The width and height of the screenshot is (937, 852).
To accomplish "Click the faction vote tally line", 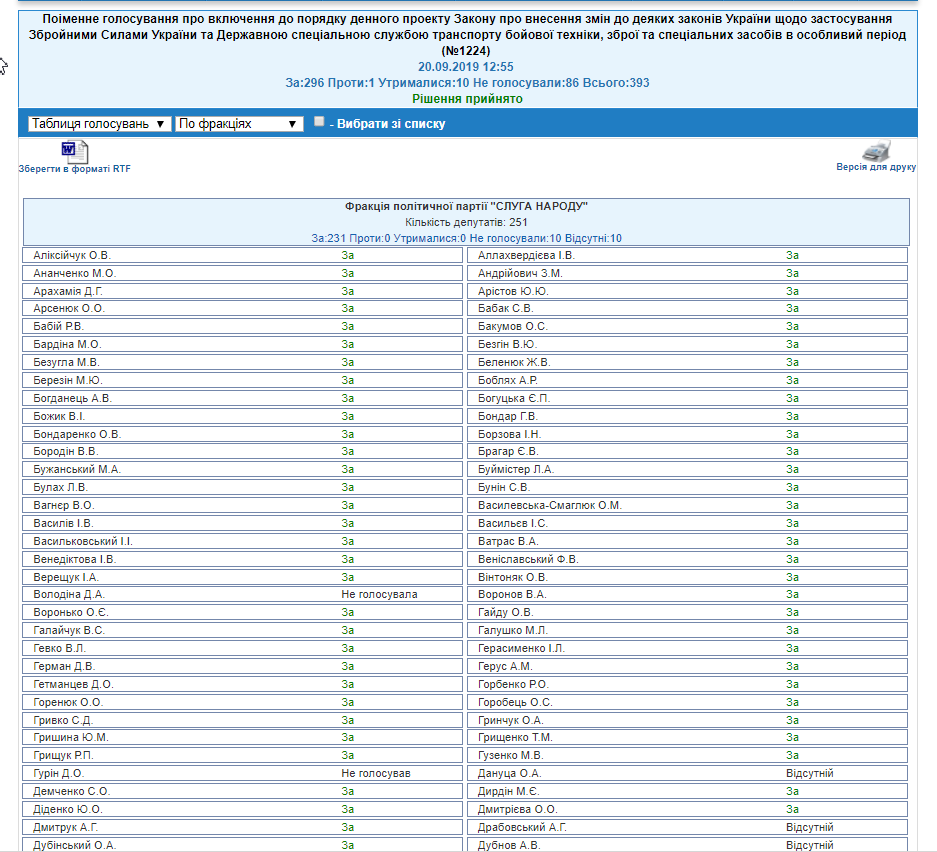I will (466, 238).
